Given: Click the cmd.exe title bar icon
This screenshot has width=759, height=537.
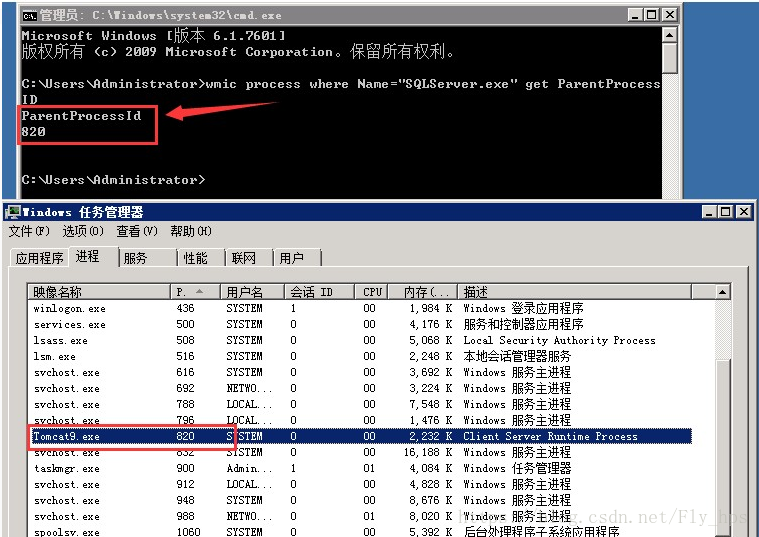Looking at the screenshot, I should (x=30, y=15).
